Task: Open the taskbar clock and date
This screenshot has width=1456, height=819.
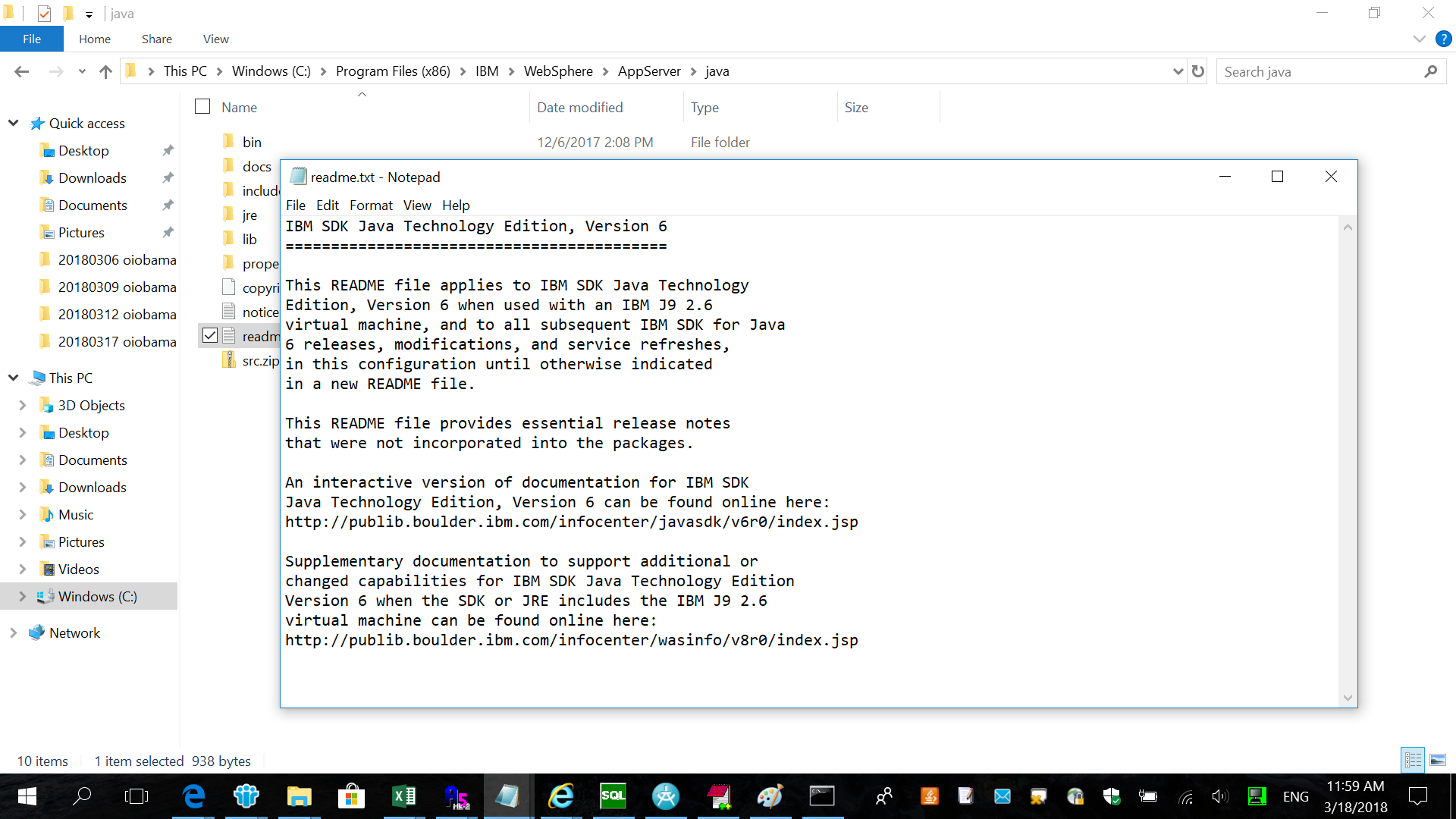Action: point(1356,796)
